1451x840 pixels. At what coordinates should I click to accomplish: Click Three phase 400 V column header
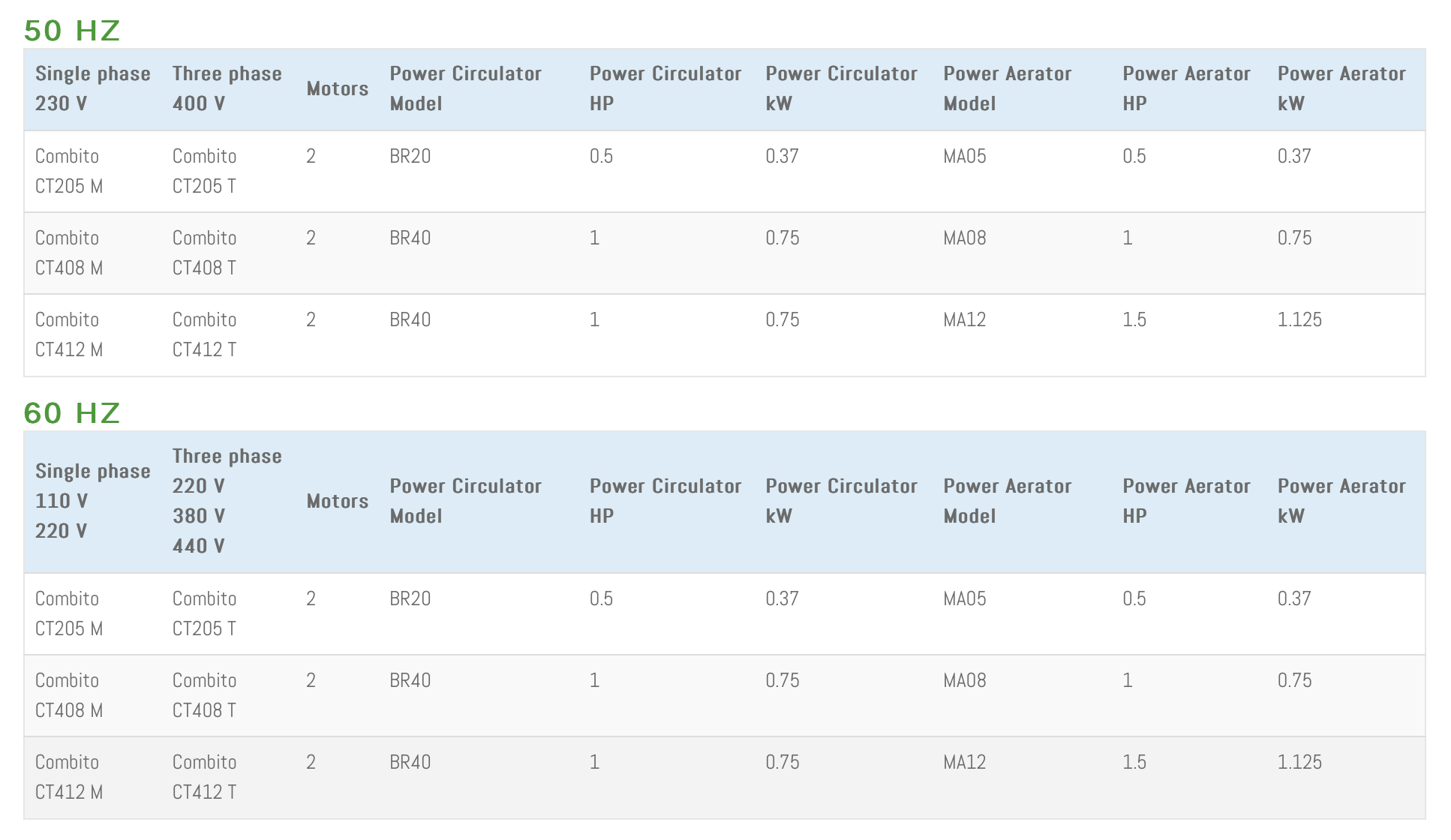(227, 88)
